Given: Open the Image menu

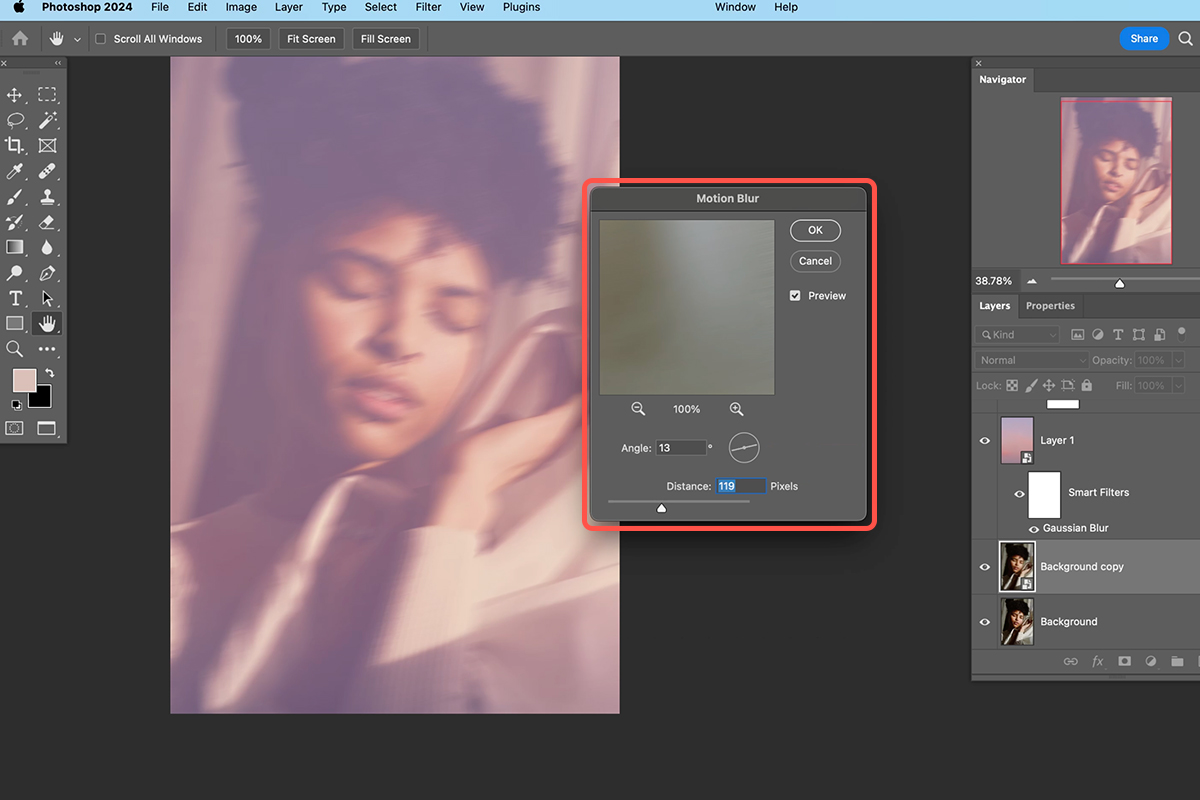Looking at the screenshot, I should click(241, 7).
